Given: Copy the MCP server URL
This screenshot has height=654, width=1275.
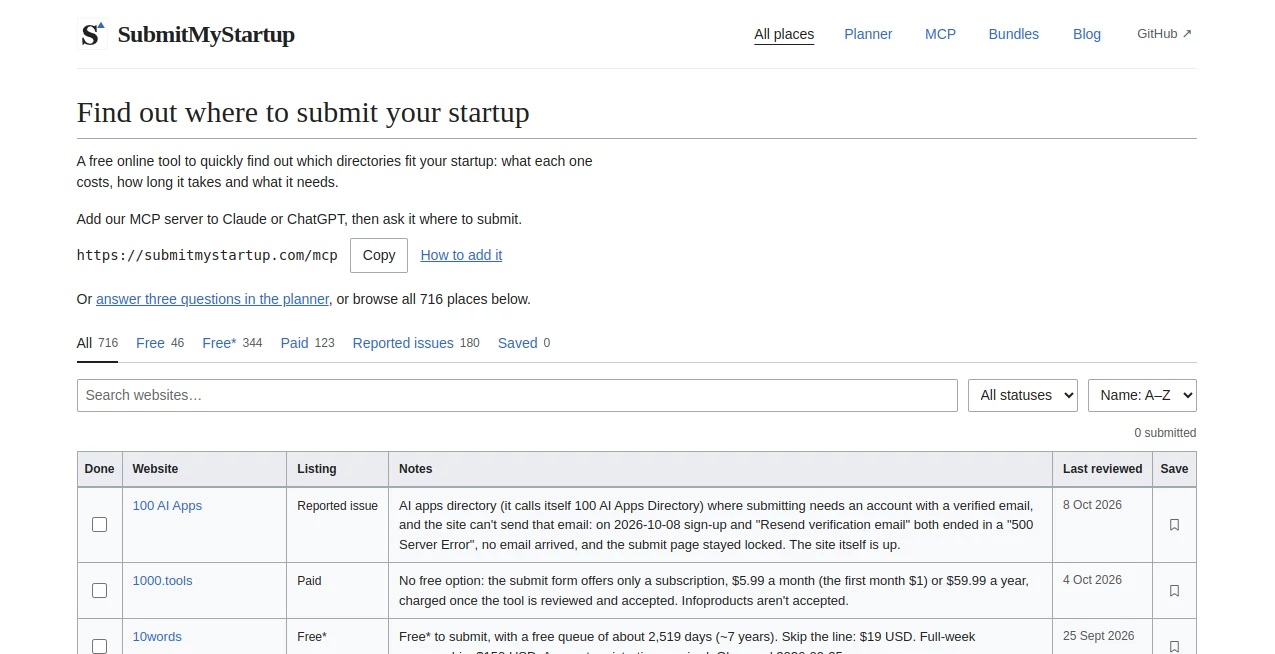Looking at the screenshot, I should pyautogui.click(x=379, y=255).
